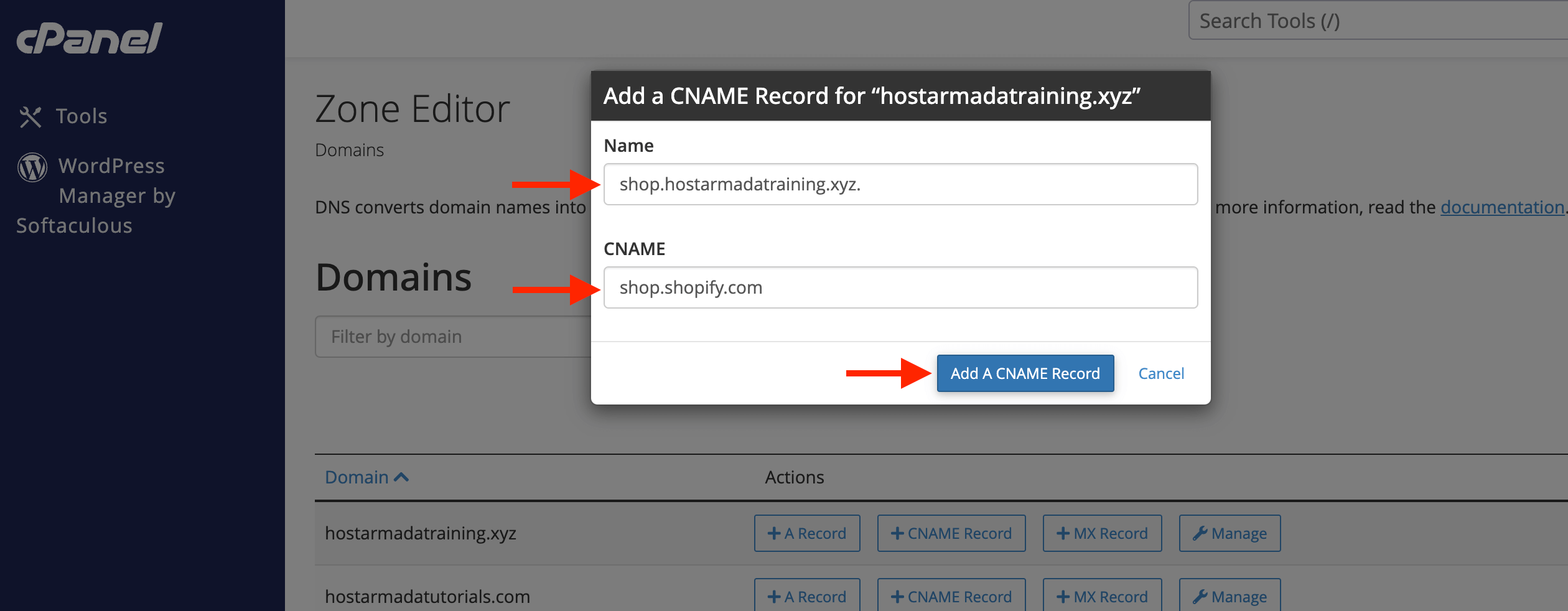Focus the Search Tools field

1378,21
